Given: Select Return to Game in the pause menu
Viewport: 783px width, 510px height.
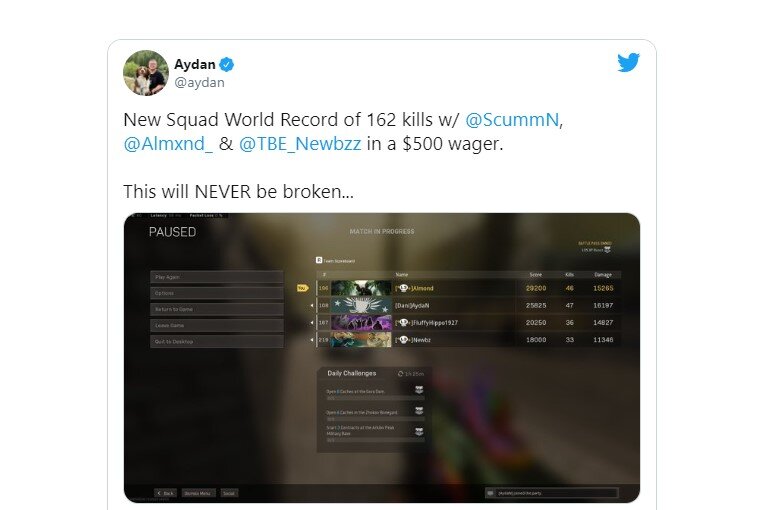Looking at the screenshot, I should tap(217, 309).
